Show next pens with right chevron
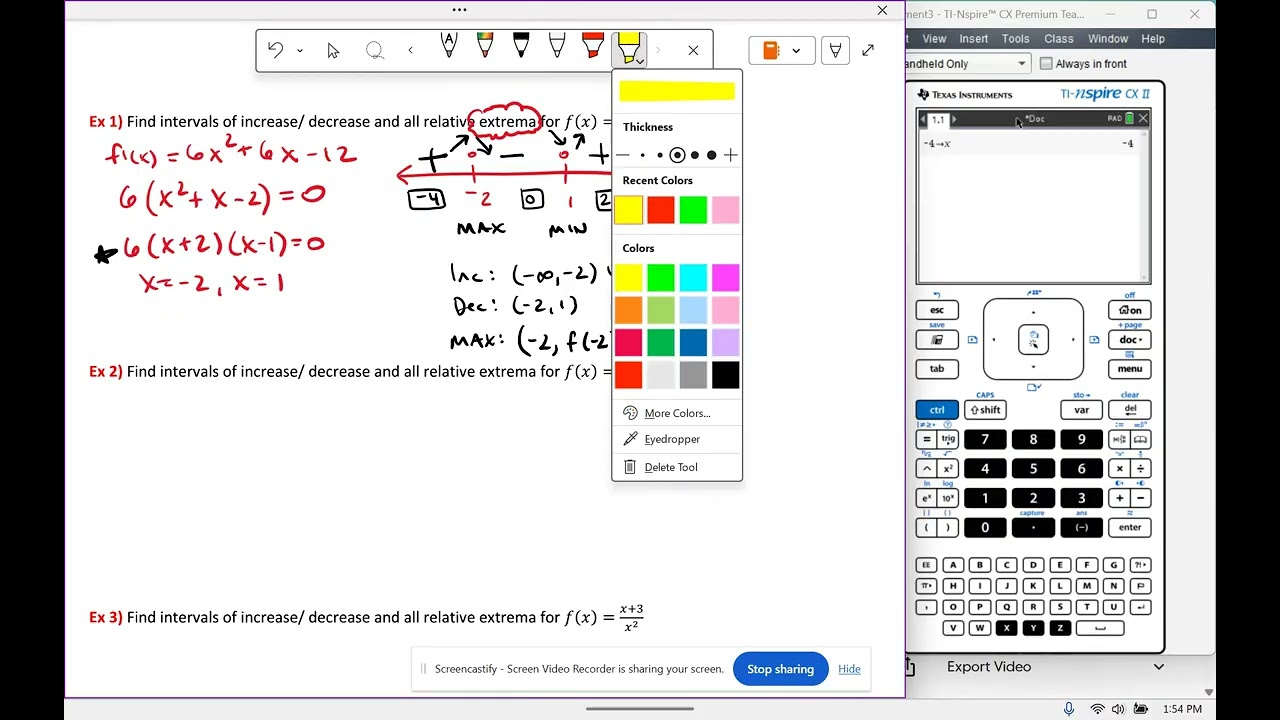1280x720 pixels. tap(658, 51)
